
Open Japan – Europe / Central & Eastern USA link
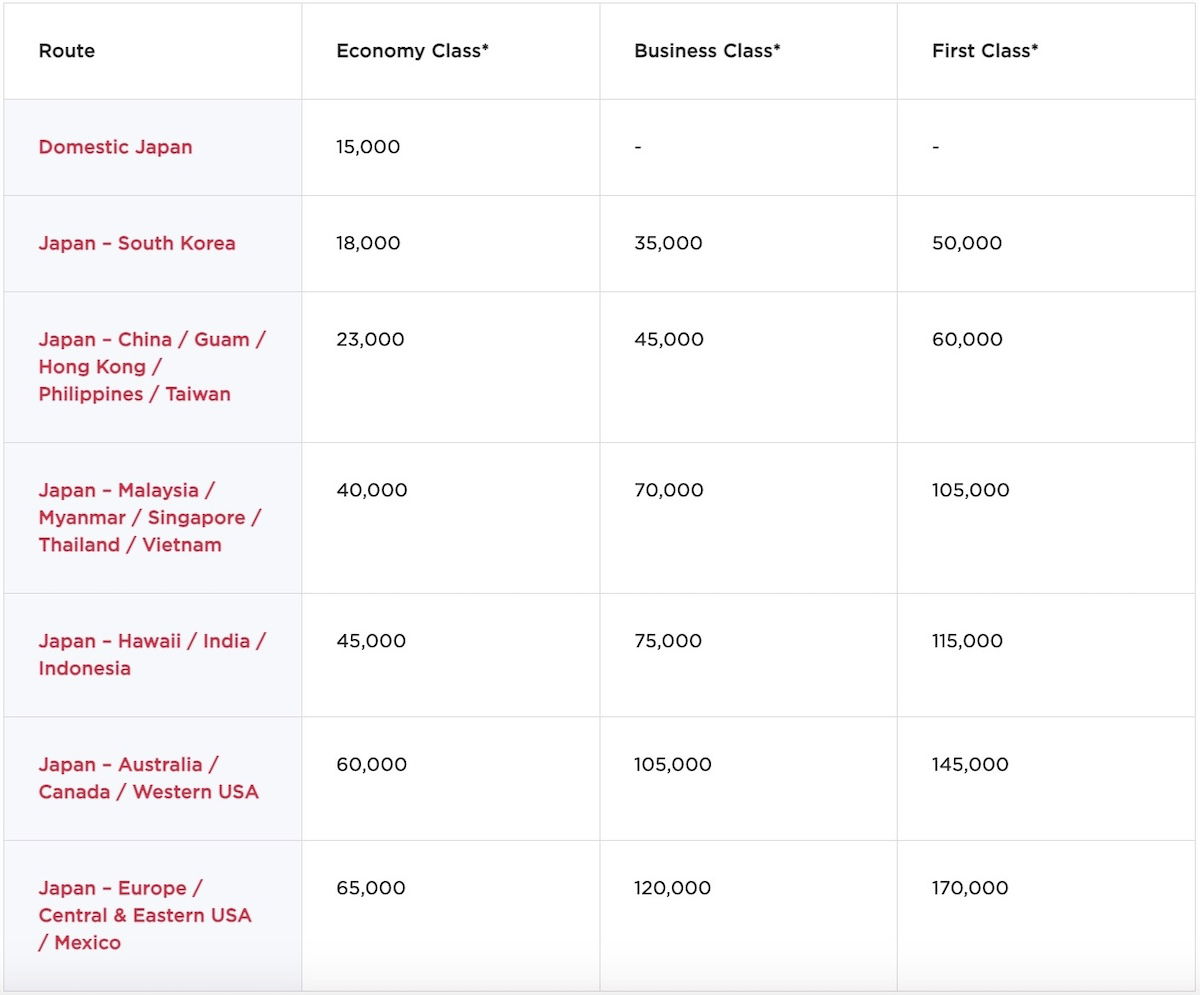[145, 915]
